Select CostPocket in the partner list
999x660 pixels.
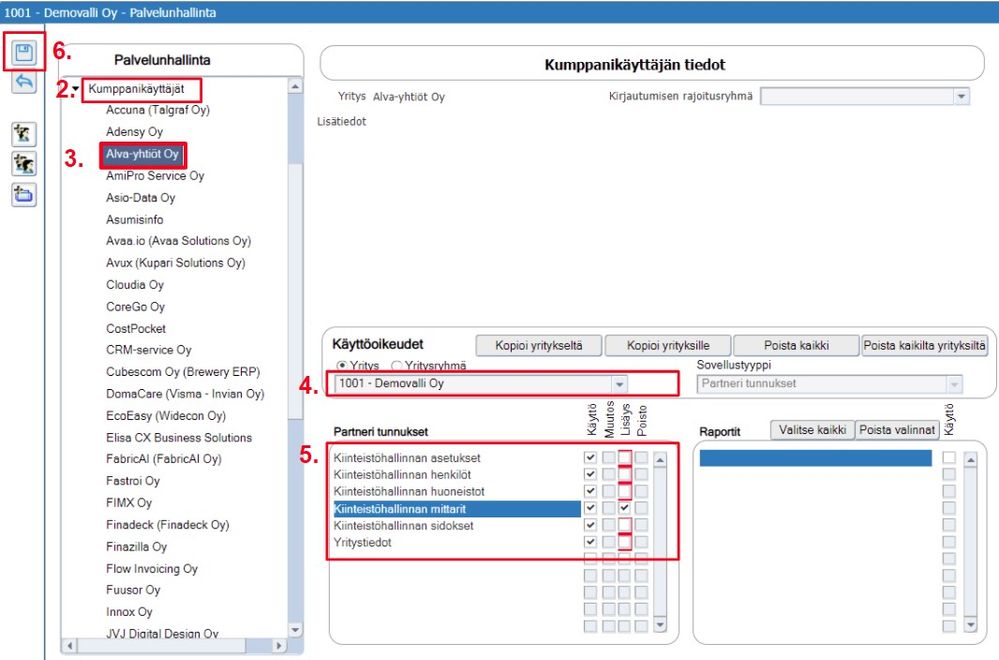click(136, 329)
